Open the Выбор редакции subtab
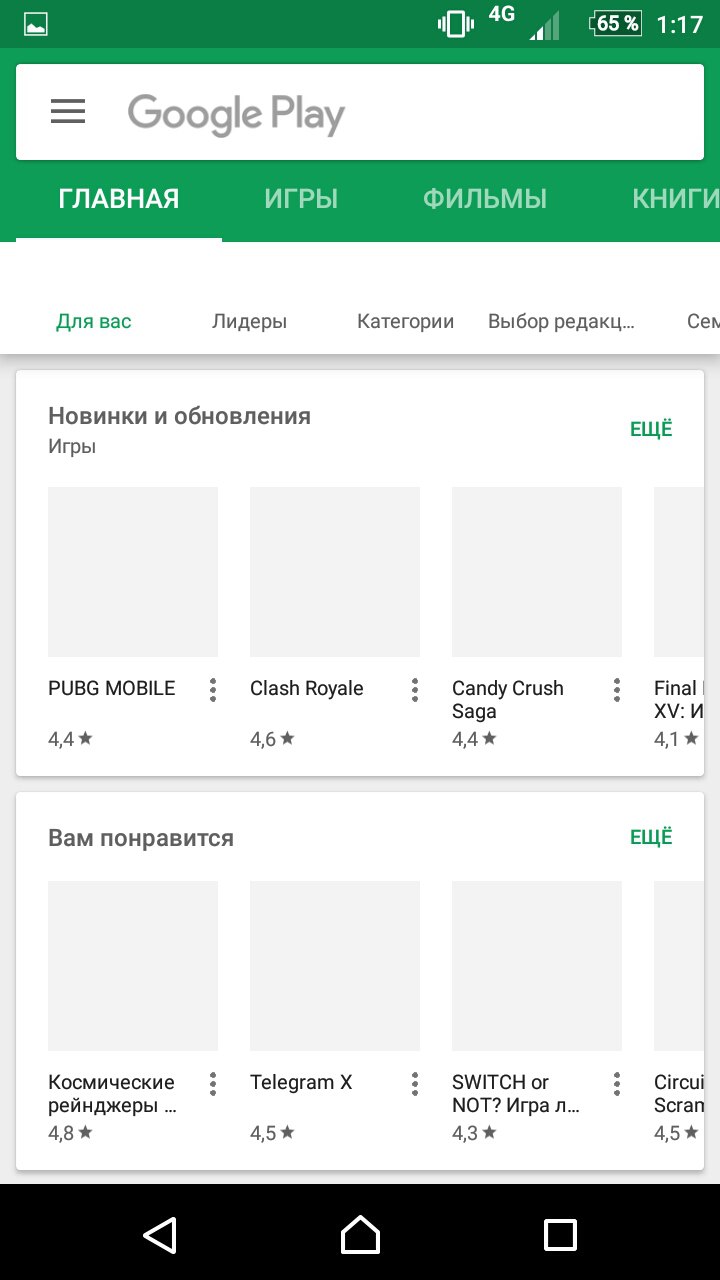The height and width of the screenshot is (1280, 720). [562, 322]
